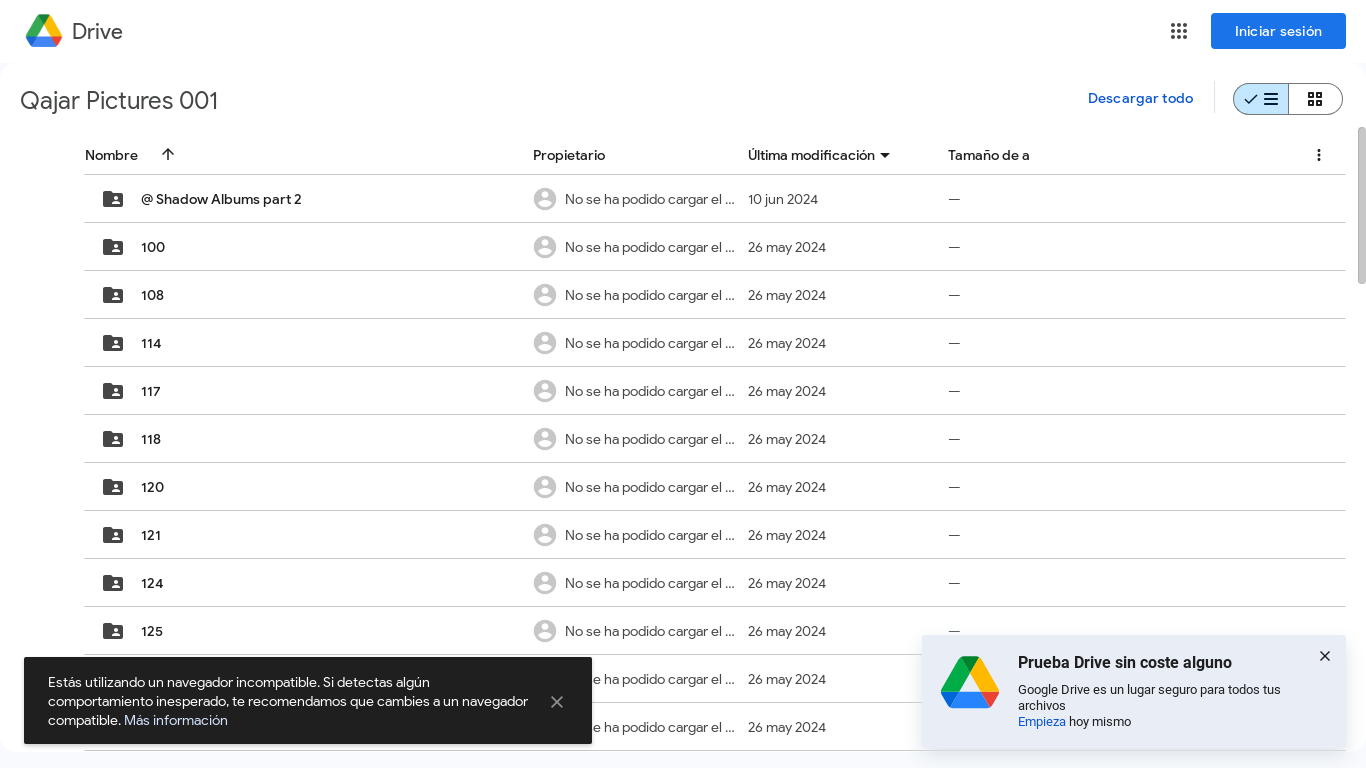Open the column more options menu
This screenshot has width=1366, height=768.
pyautogui.click(x=1319, y=155)
